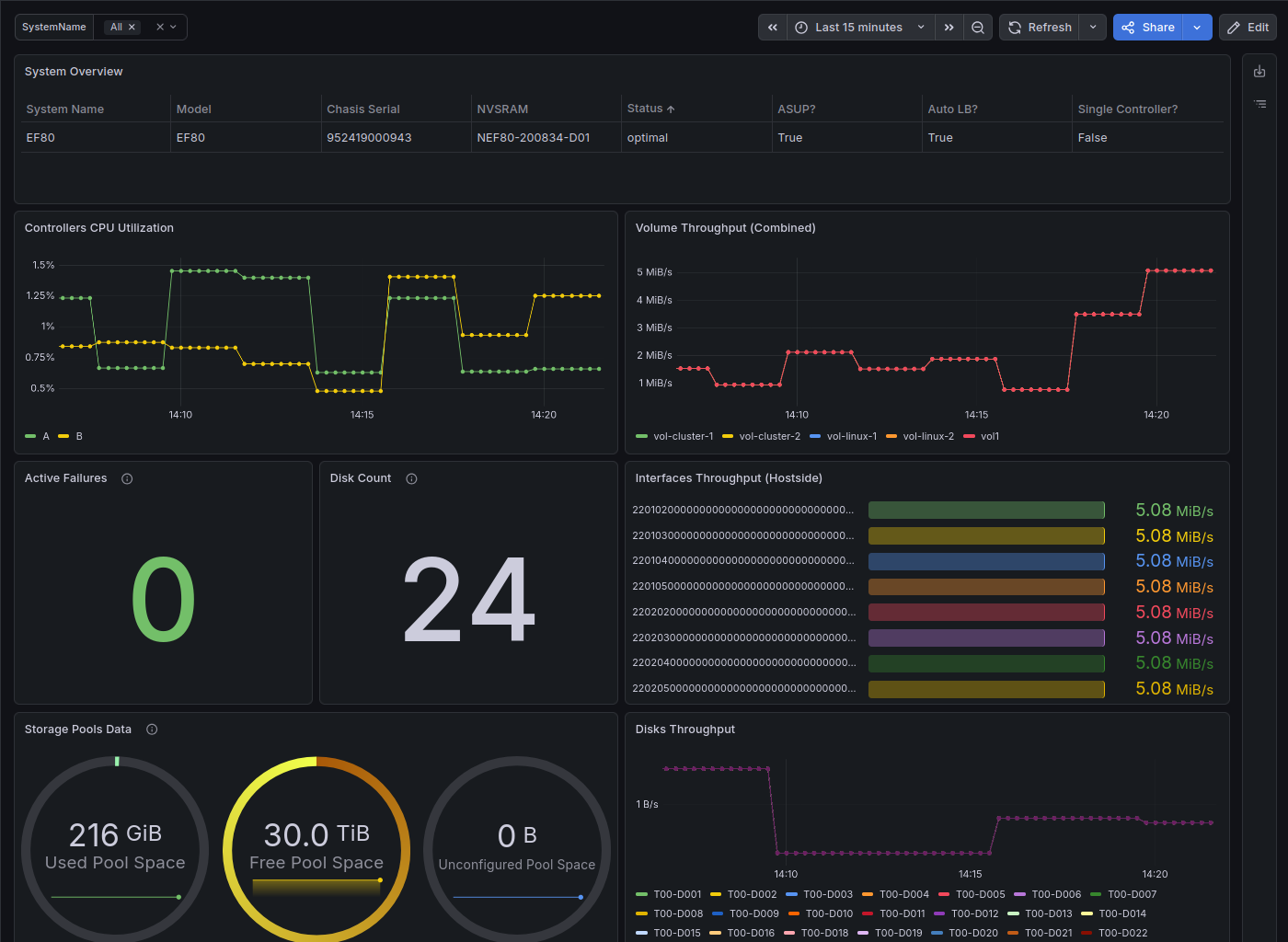
Task: Sort table by System Name column
Action: 64,109
